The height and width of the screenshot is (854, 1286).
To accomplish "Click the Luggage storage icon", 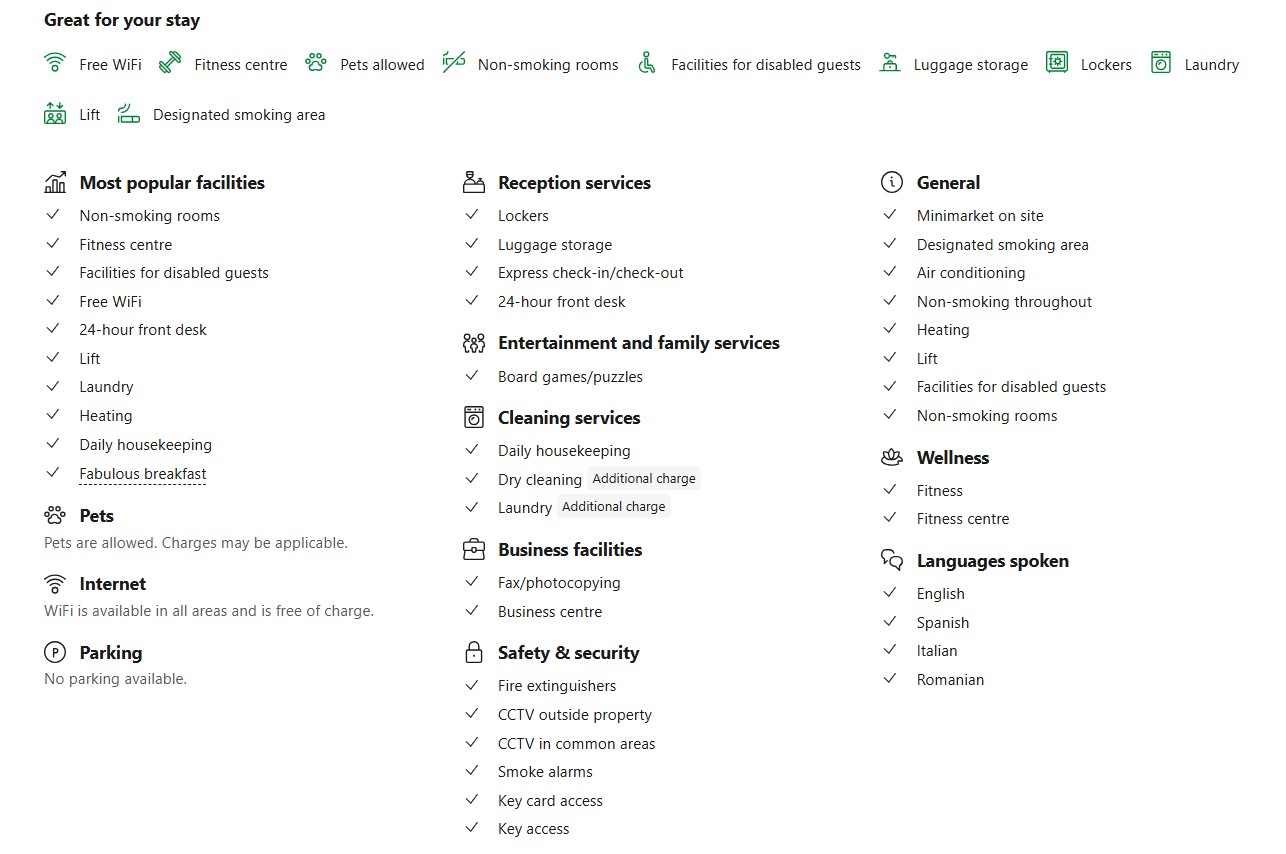I will pyautogui.click(x=890, y=63).
